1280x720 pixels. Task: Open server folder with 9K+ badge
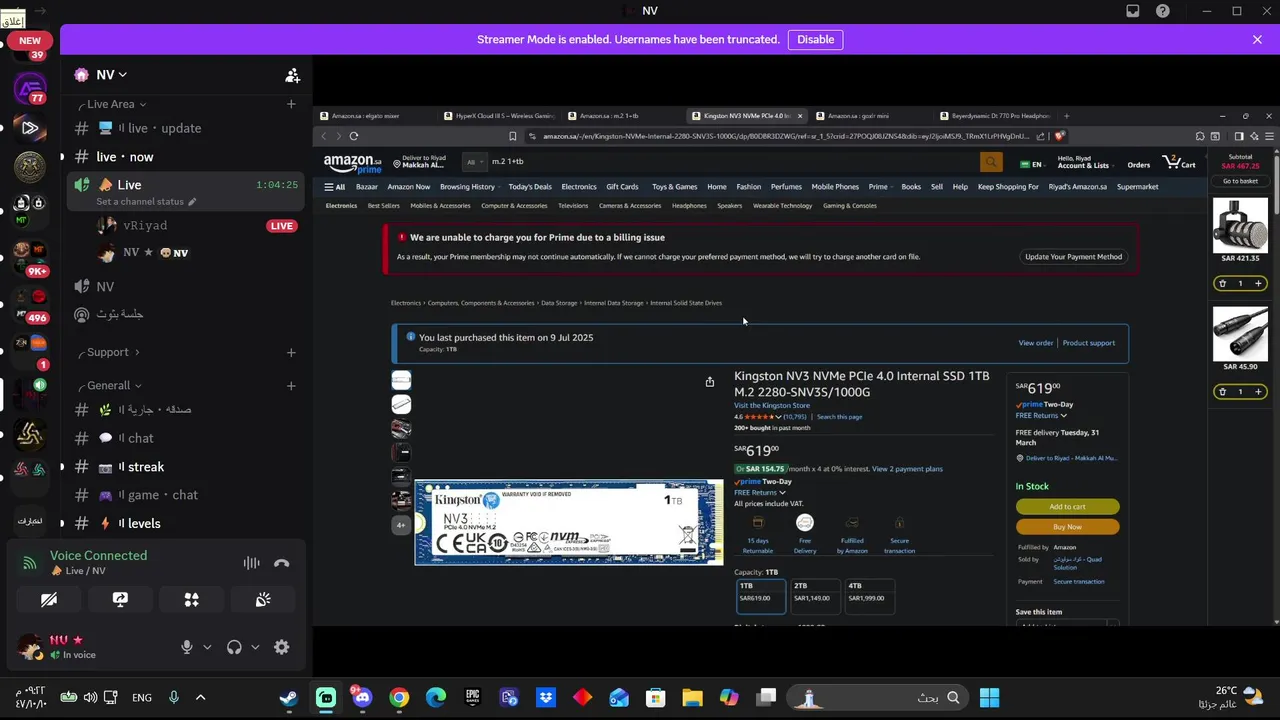point(30,258)
